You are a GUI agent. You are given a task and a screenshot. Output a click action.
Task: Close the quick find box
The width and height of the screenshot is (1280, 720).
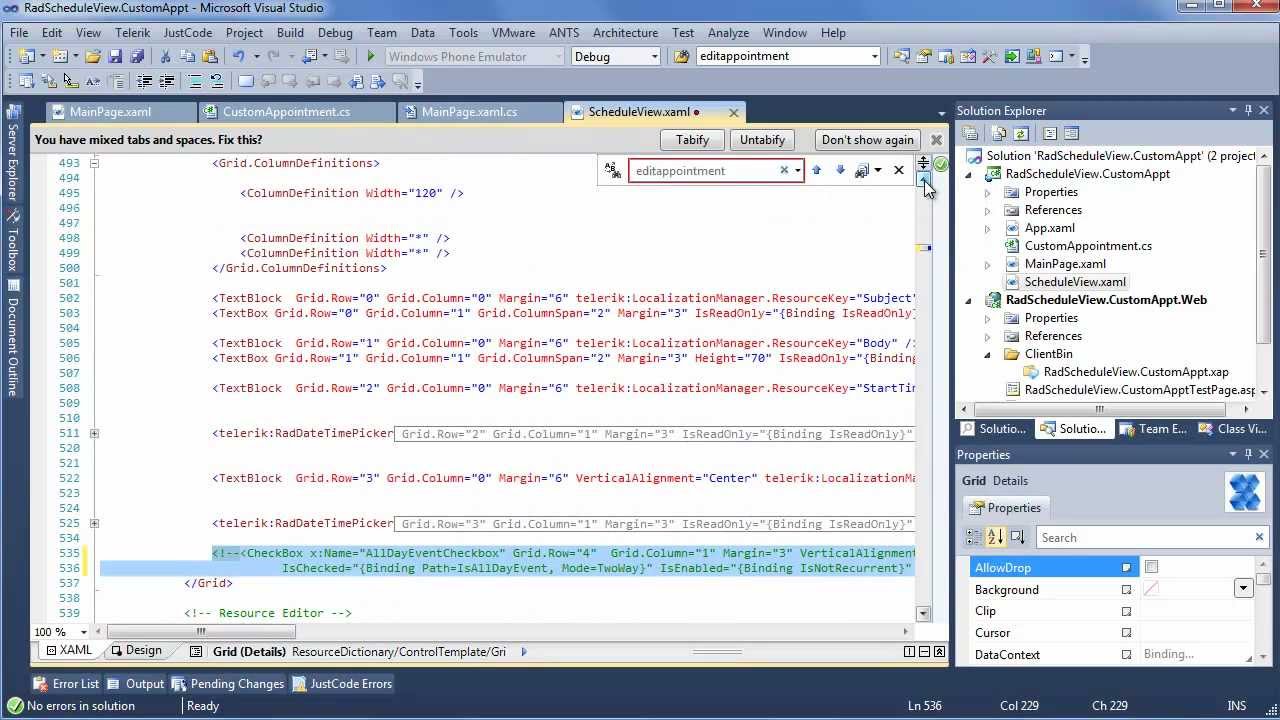[898, 170]
